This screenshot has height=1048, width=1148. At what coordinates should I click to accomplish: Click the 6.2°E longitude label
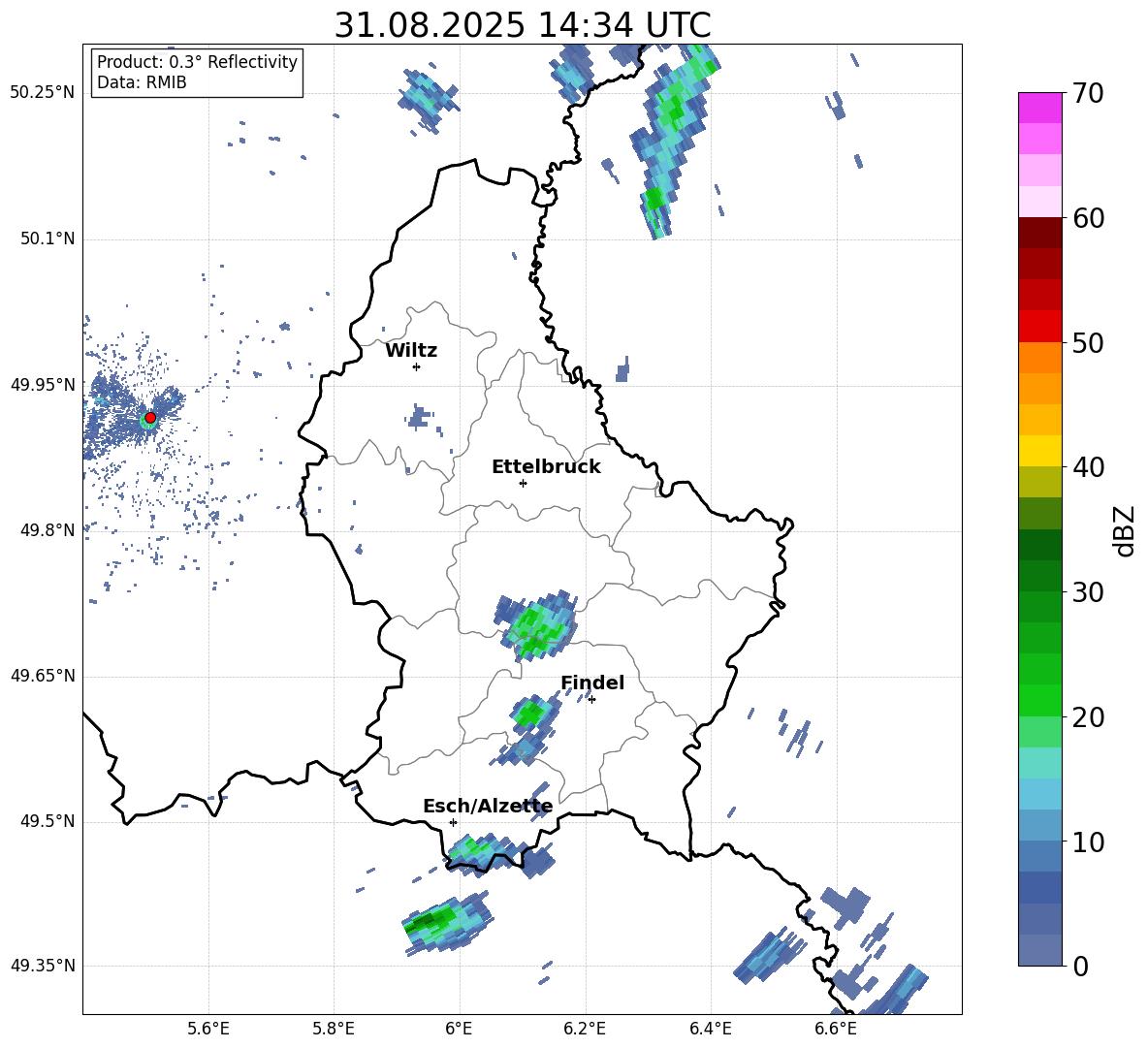pyautogui.click(x=585, y=1029)
